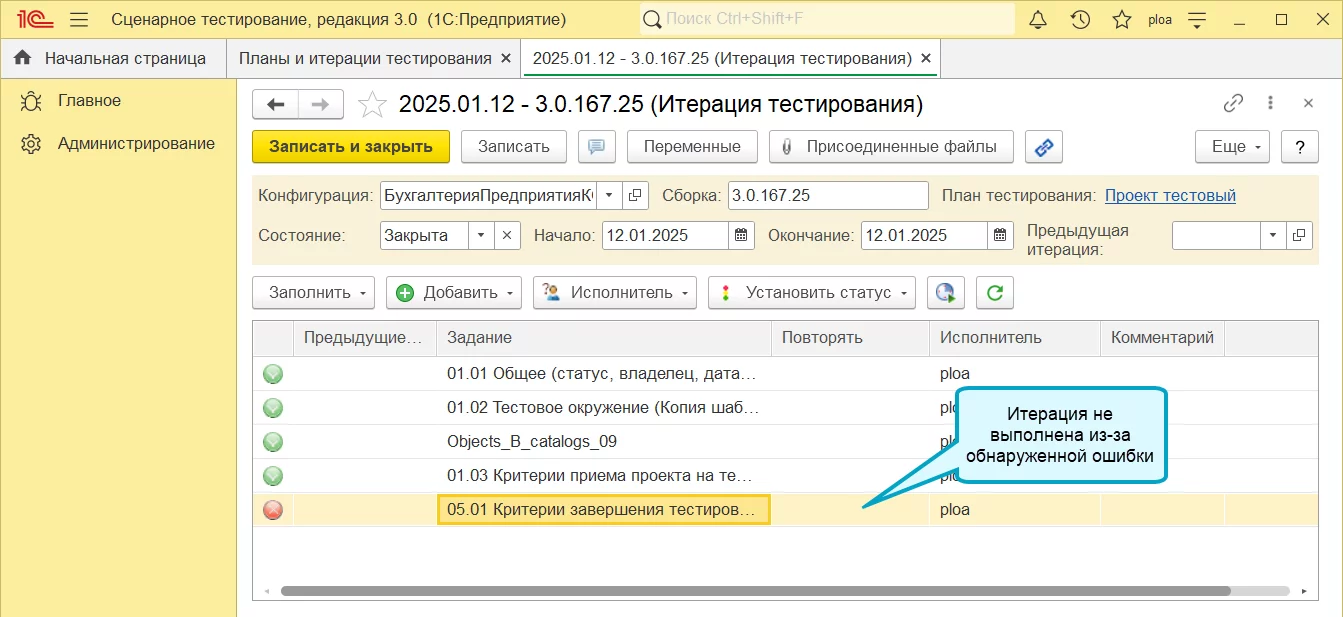This screenshot has height=617, width=1343.
Task: Open favorites star in the title bar
Action: [1122, 19]
